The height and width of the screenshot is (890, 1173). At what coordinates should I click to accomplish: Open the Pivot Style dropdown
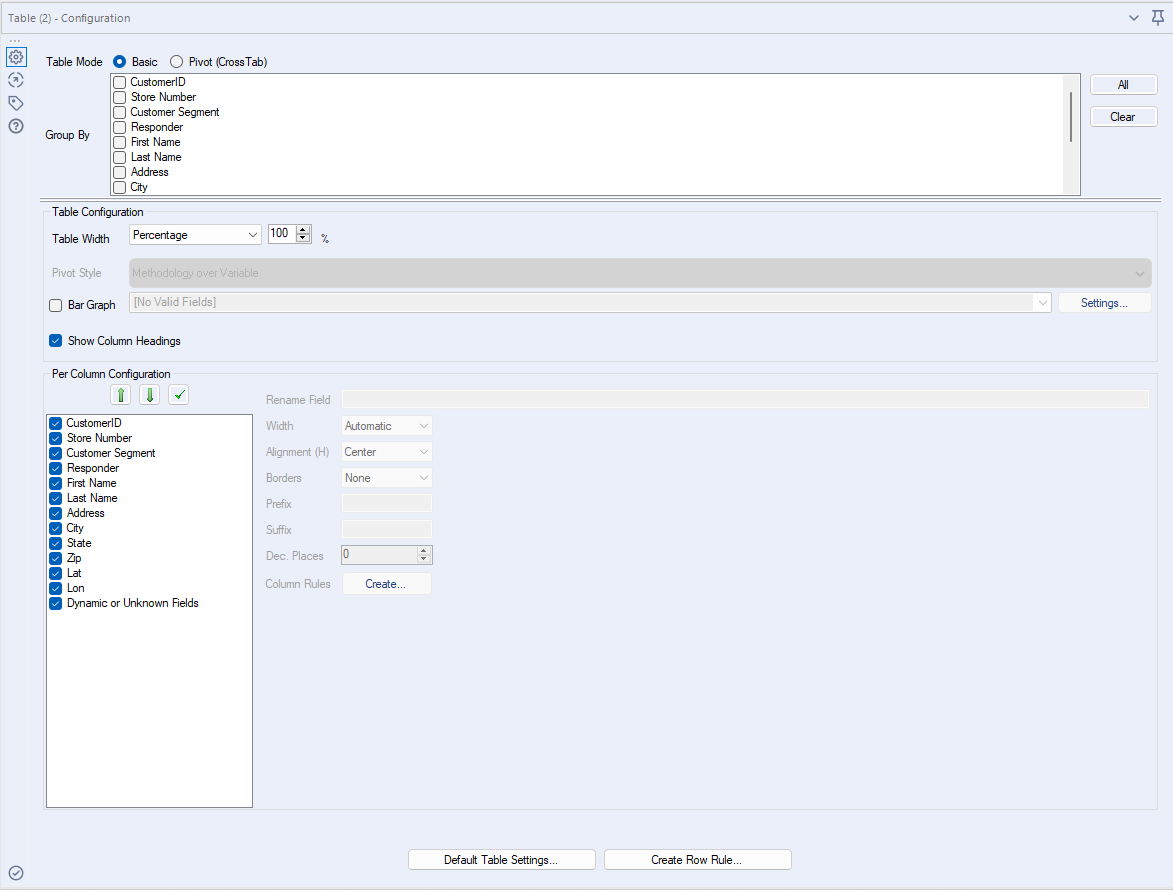pyautogui.click(x=640, y=273)
